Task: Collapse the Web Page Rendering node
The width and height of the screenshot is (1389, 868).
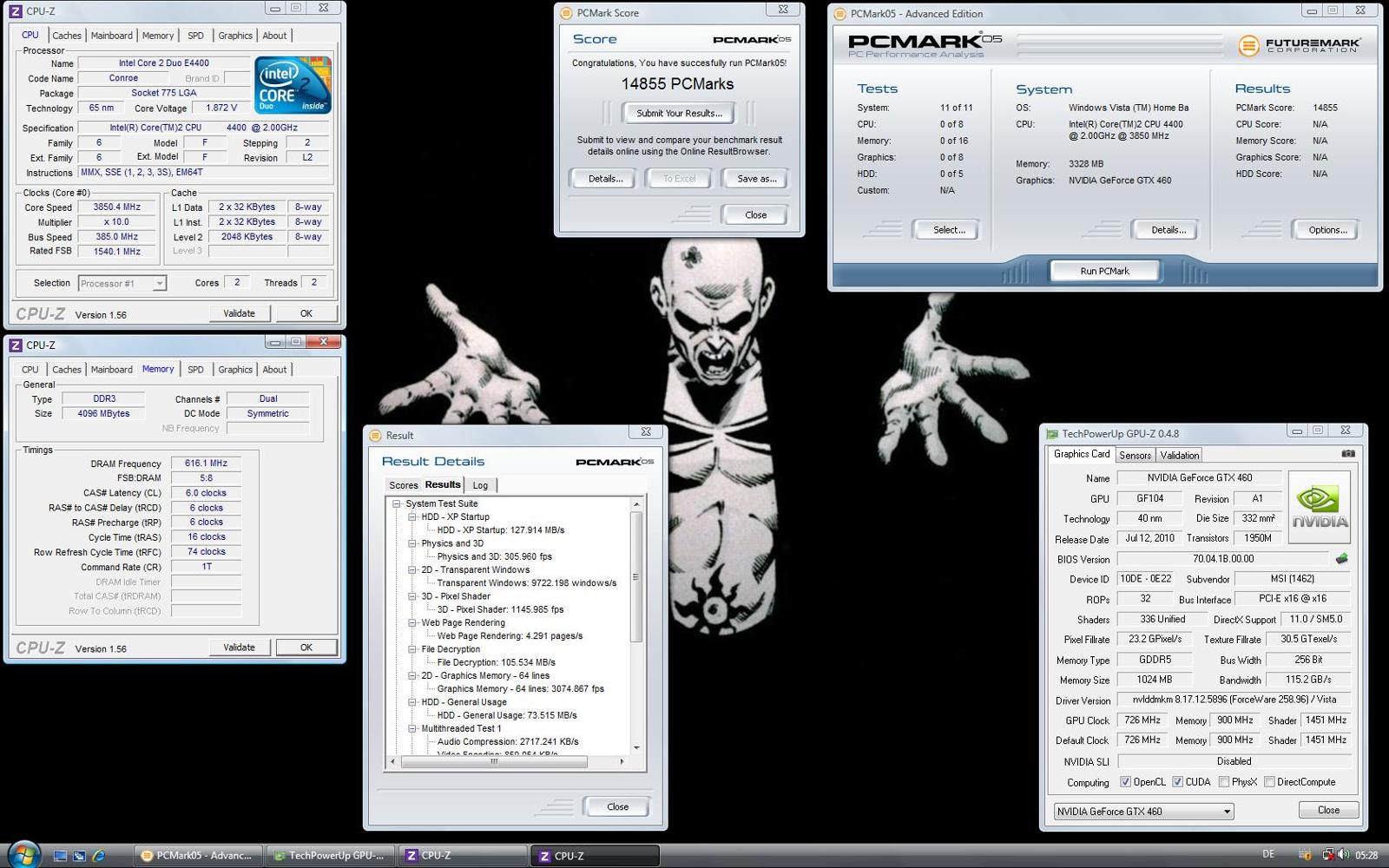Action: 412,622
